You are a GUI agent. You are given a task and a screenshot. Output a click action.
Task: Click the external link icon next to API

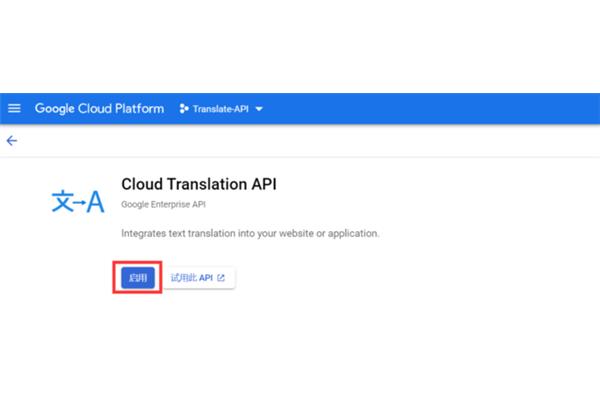click(x=221, y=278)
